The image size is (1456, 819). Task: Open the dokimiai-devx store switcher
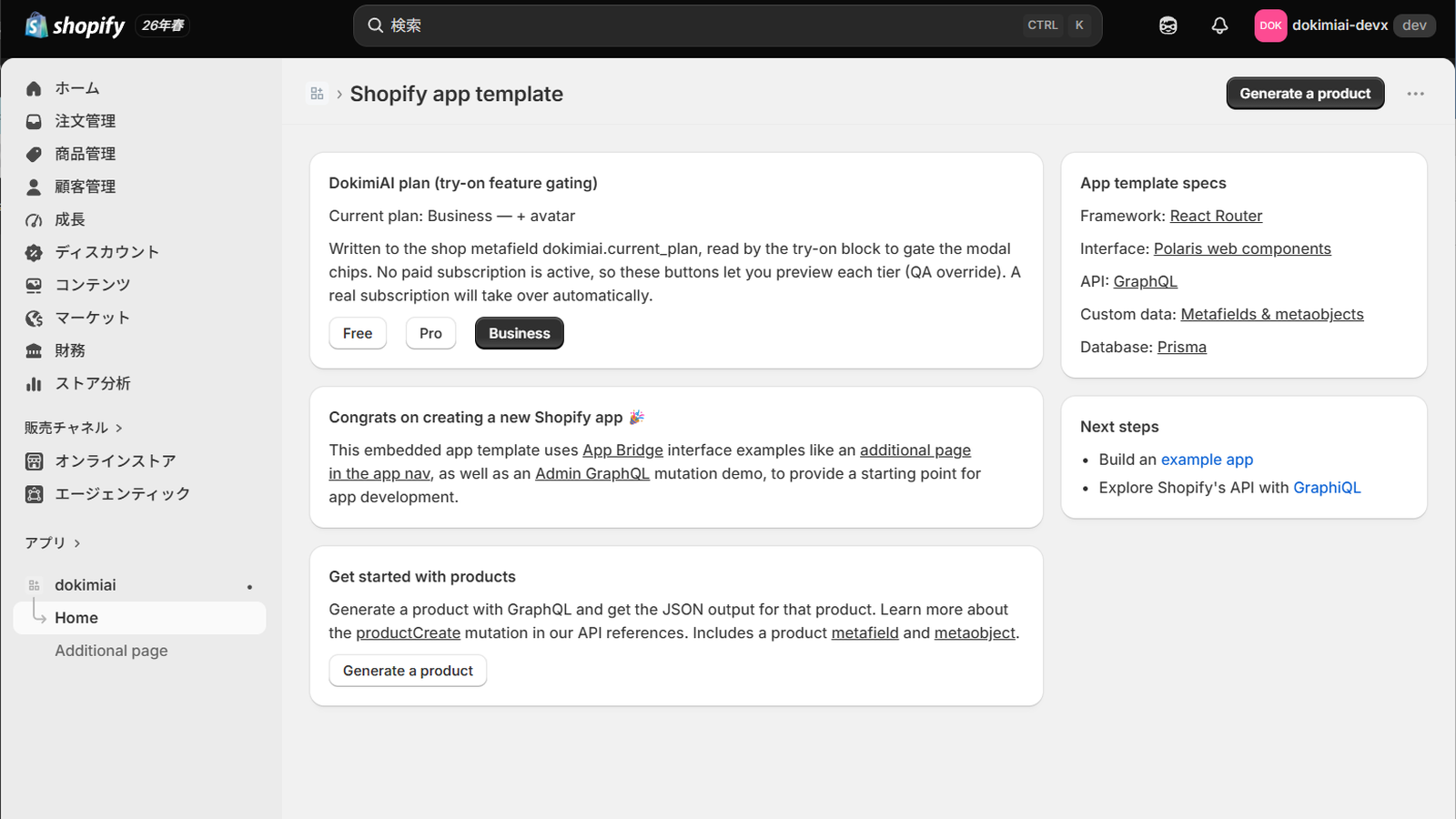coord(1345,25)
